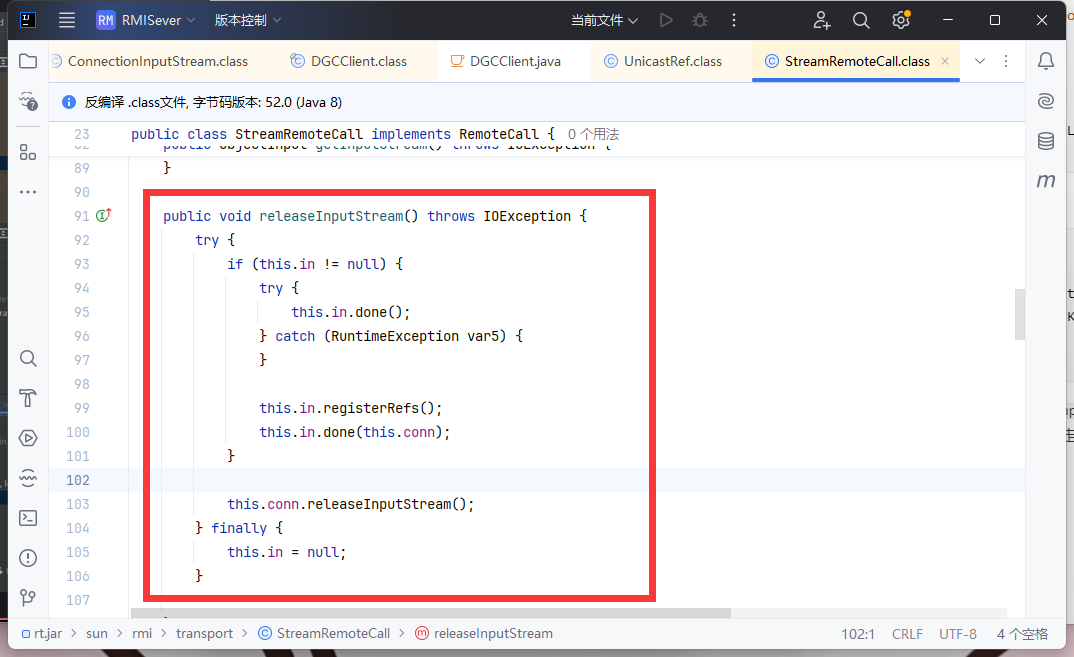Viewport: 1074px width, 657px height.
Task: Click the implements gutter icon on line 91
Action: (103, 216)
